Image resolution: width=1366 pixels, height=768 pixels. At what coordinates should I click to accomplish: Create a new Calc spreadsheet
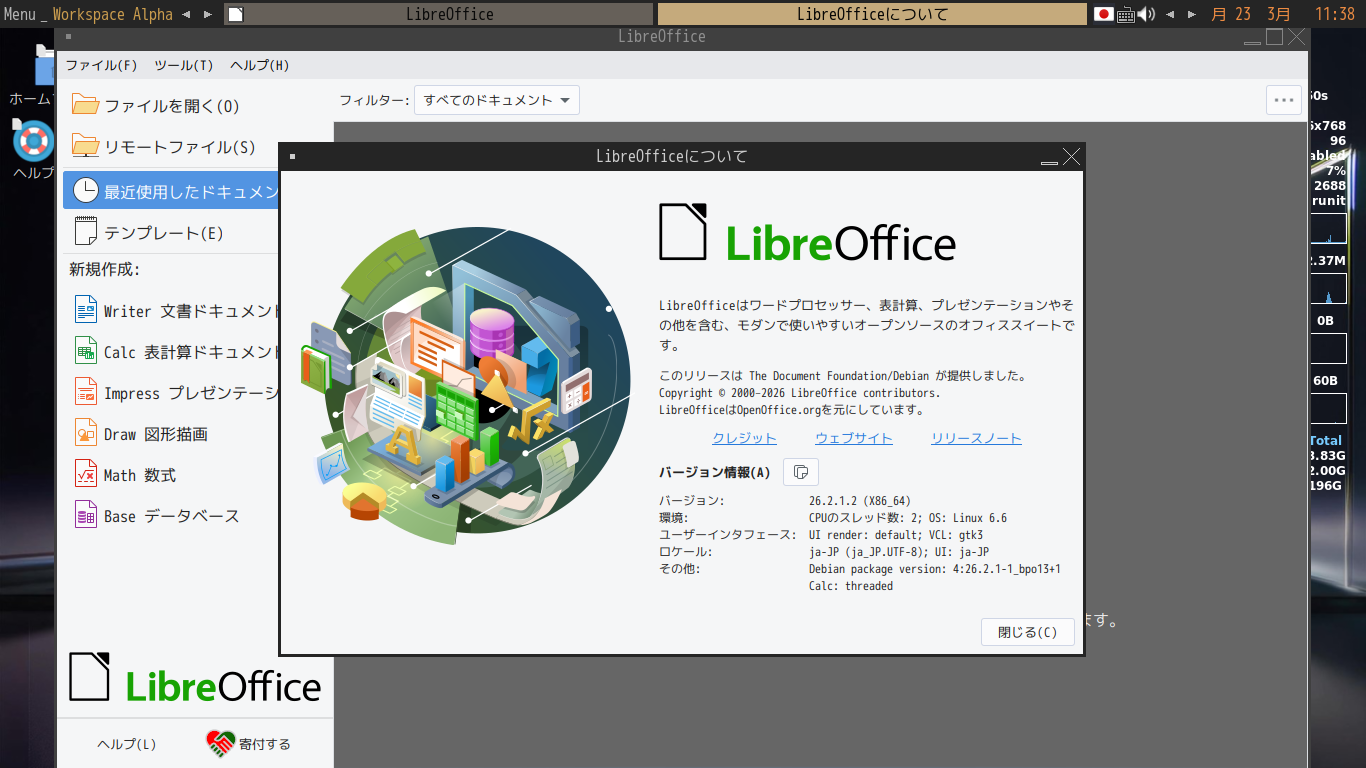(x=175, y=352)
